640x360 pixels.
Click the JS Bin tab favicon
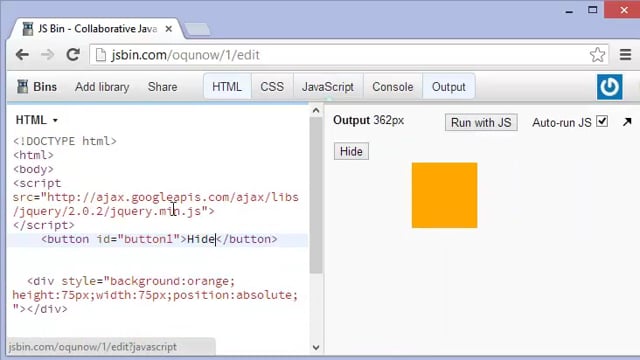coord(28,29)
